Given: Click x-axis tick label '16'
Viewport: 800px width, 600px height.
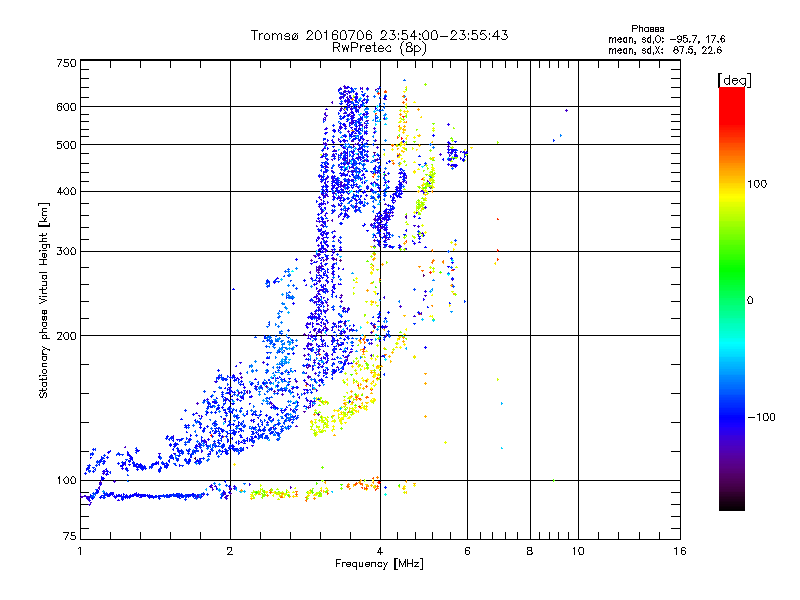Looking at the screenshot, I should point(680,551).
